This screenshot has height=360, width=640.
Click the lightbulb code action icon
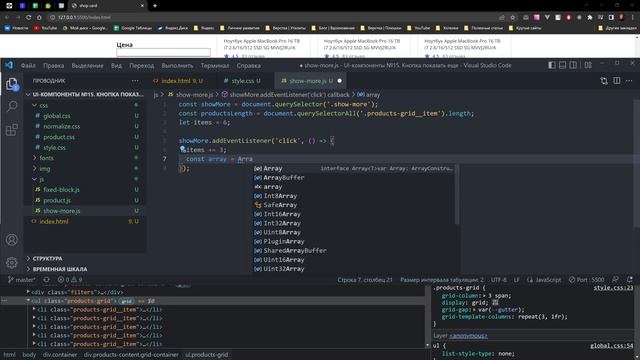[182, 149]
